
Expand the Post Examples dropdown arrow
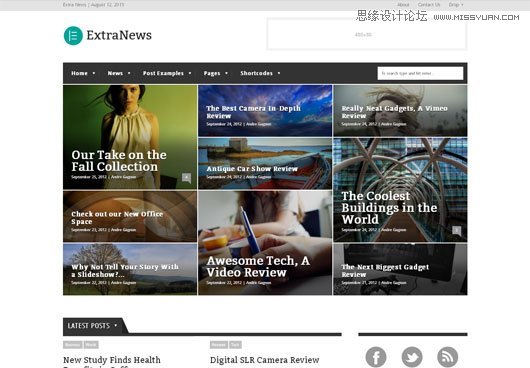(x=190, y=73)
